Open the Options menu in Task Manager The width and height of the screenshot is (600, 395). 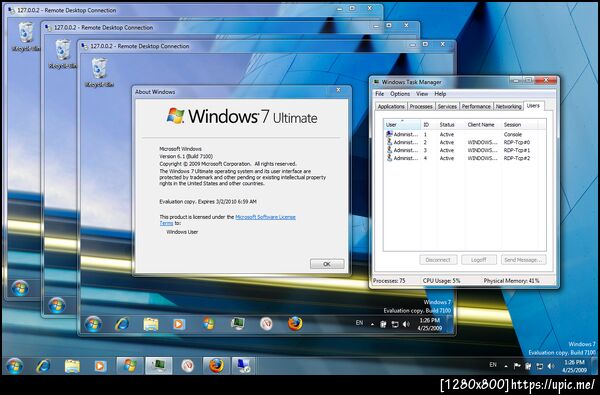point(400,94)
